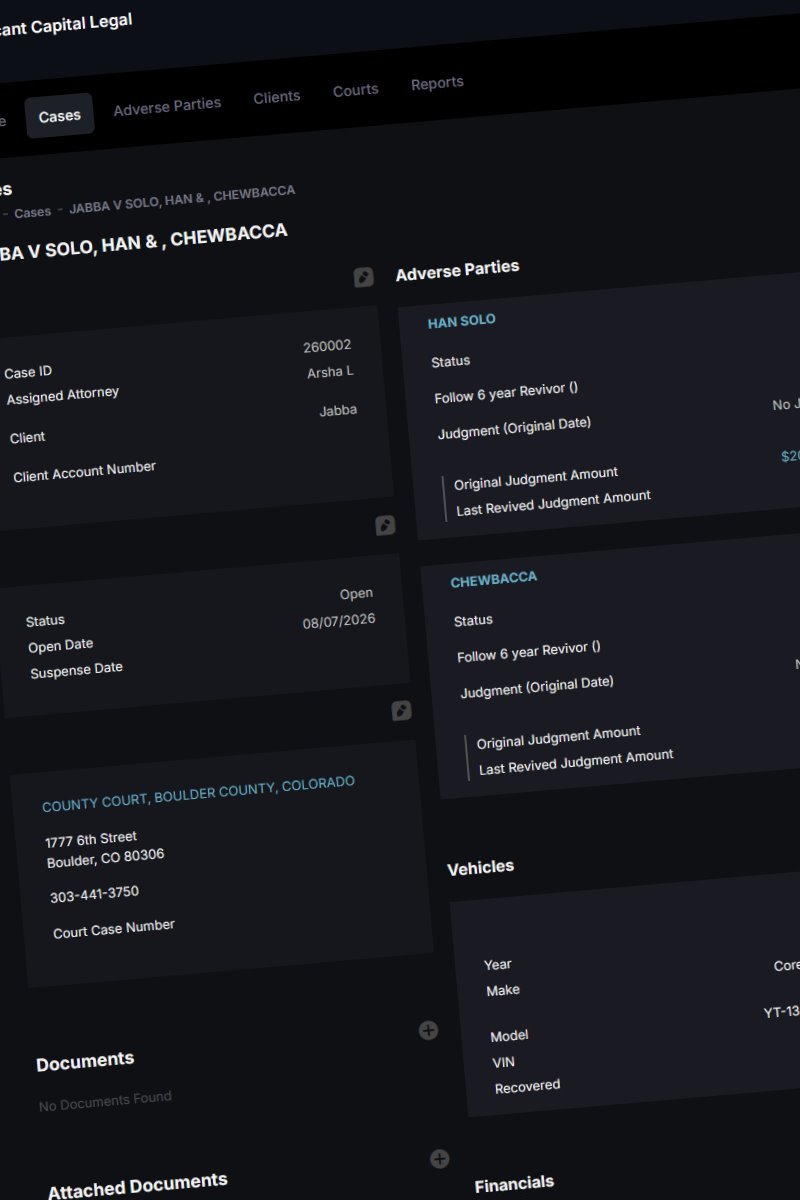Select the open date 08/07/2026
The image size is (800, 1200).
tap(339, 621)
